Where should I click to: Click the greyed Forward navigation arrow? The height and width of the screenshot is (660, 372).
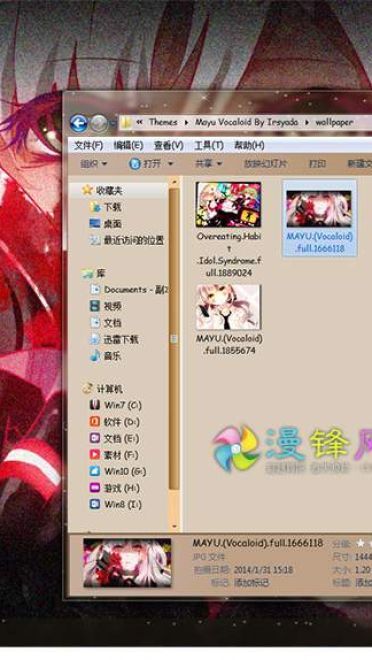99,123
